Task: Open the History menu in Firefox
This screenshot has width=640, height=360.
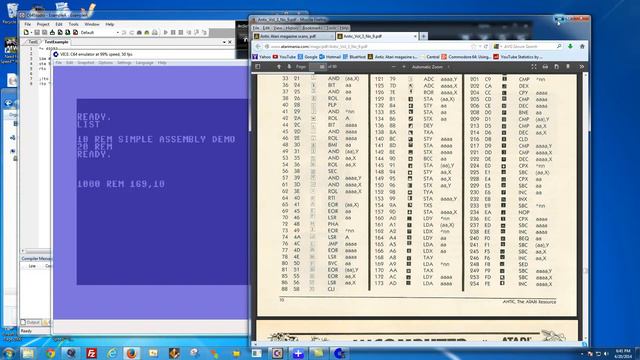Action: [292, 28]
